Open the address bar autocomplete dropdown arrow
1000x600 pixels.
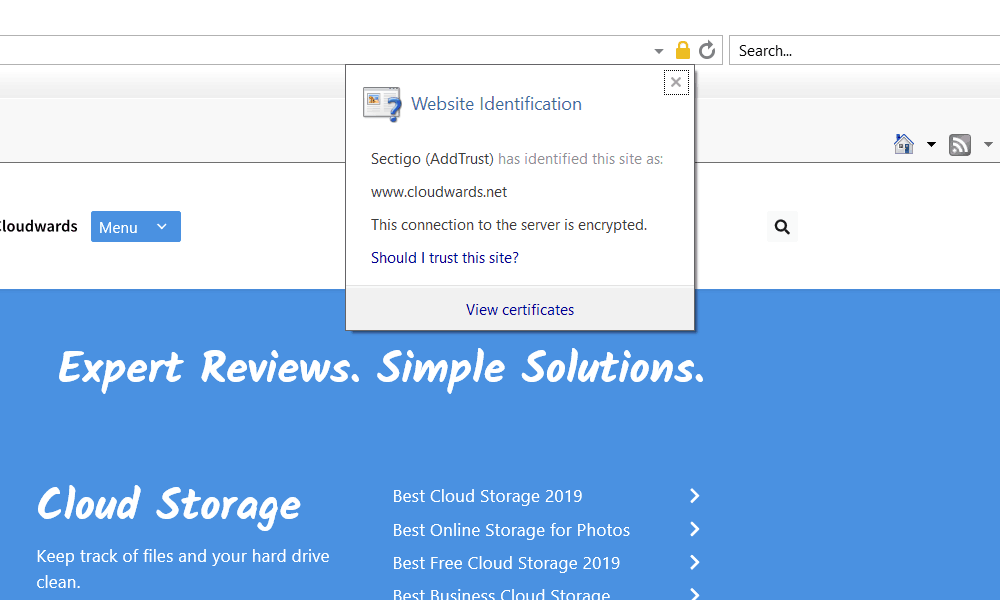click(x=659, y=51)
